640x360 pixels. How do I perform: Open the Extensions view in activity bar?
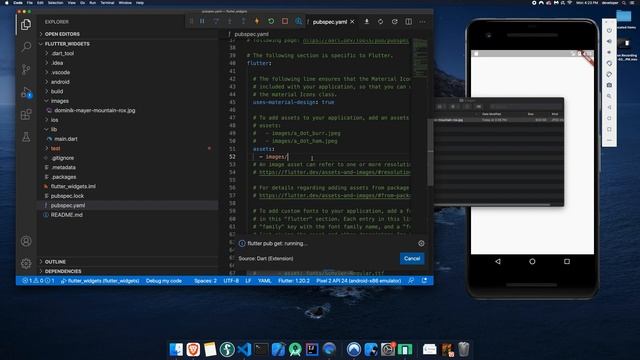(26, 115)
